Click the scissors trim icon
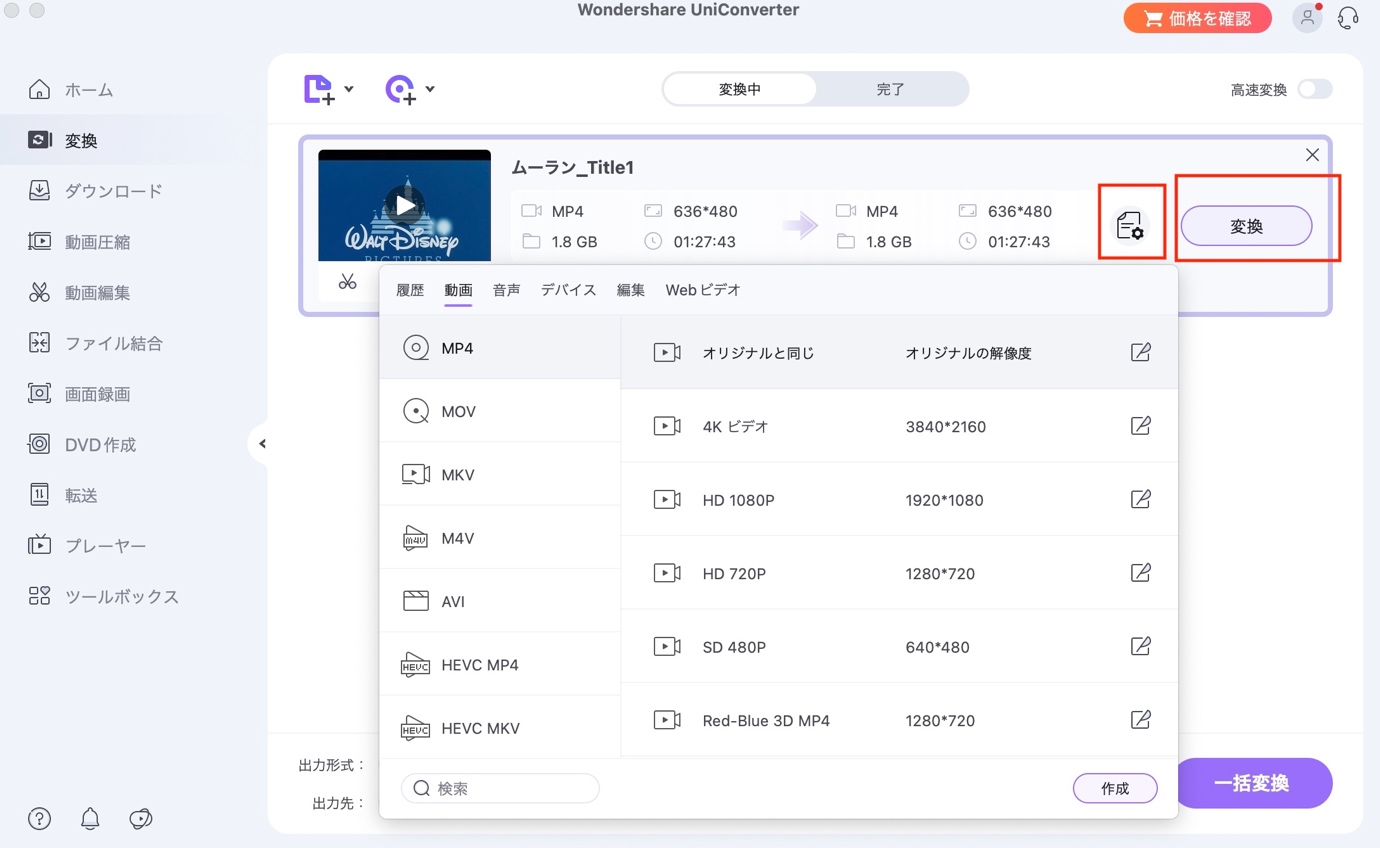 click(x=347, y=282)
